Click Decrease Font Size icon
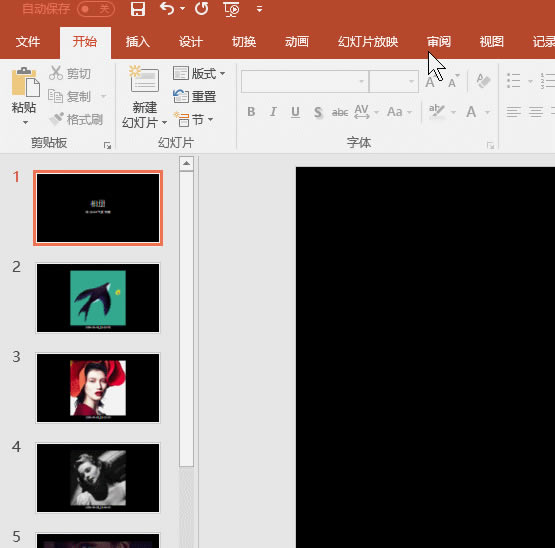The image size is (555, 548). pyautogui.click(x=453, y=81)
